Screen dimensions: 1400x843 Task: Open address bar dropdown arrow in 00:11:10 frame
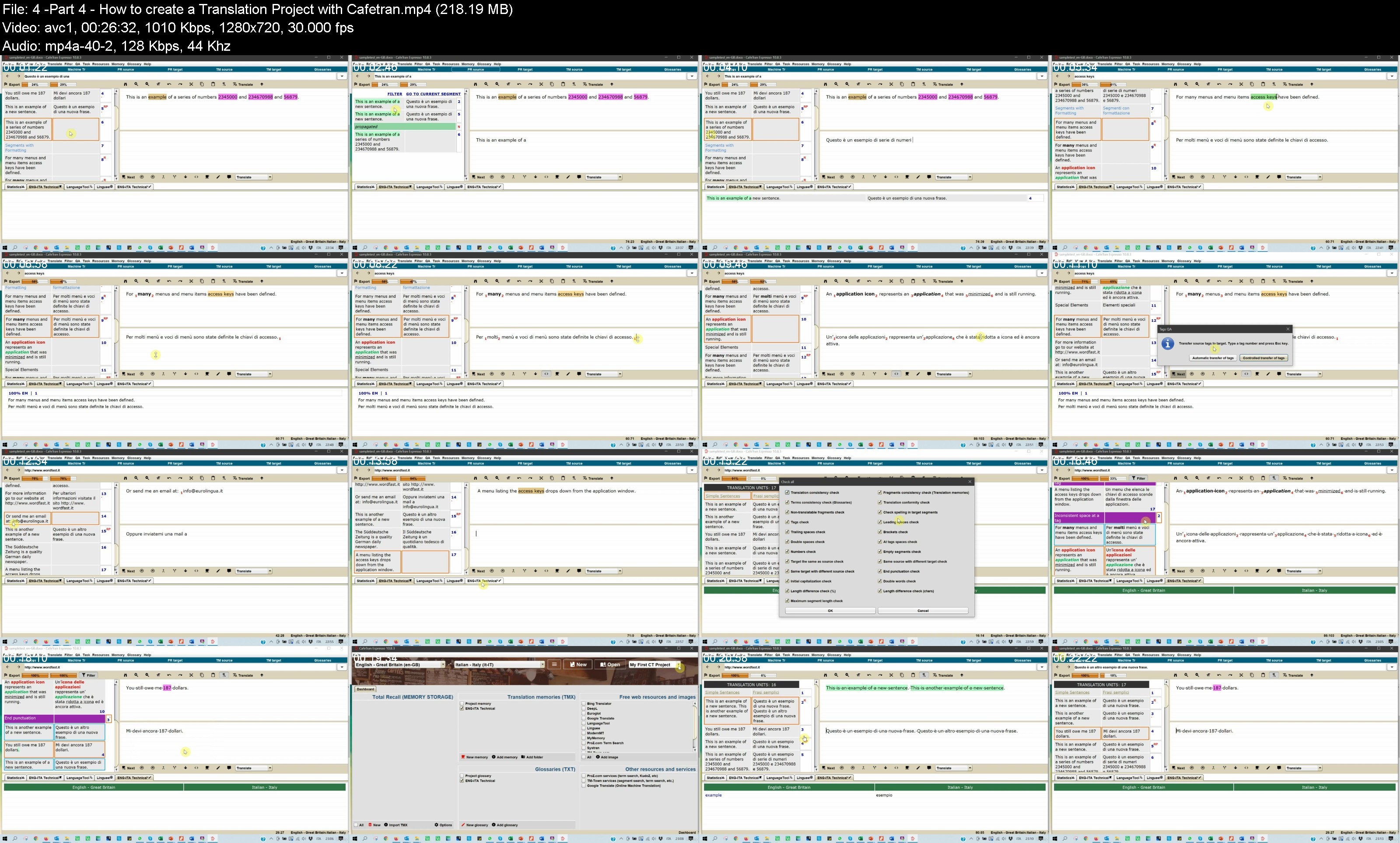coord(1392,273)
